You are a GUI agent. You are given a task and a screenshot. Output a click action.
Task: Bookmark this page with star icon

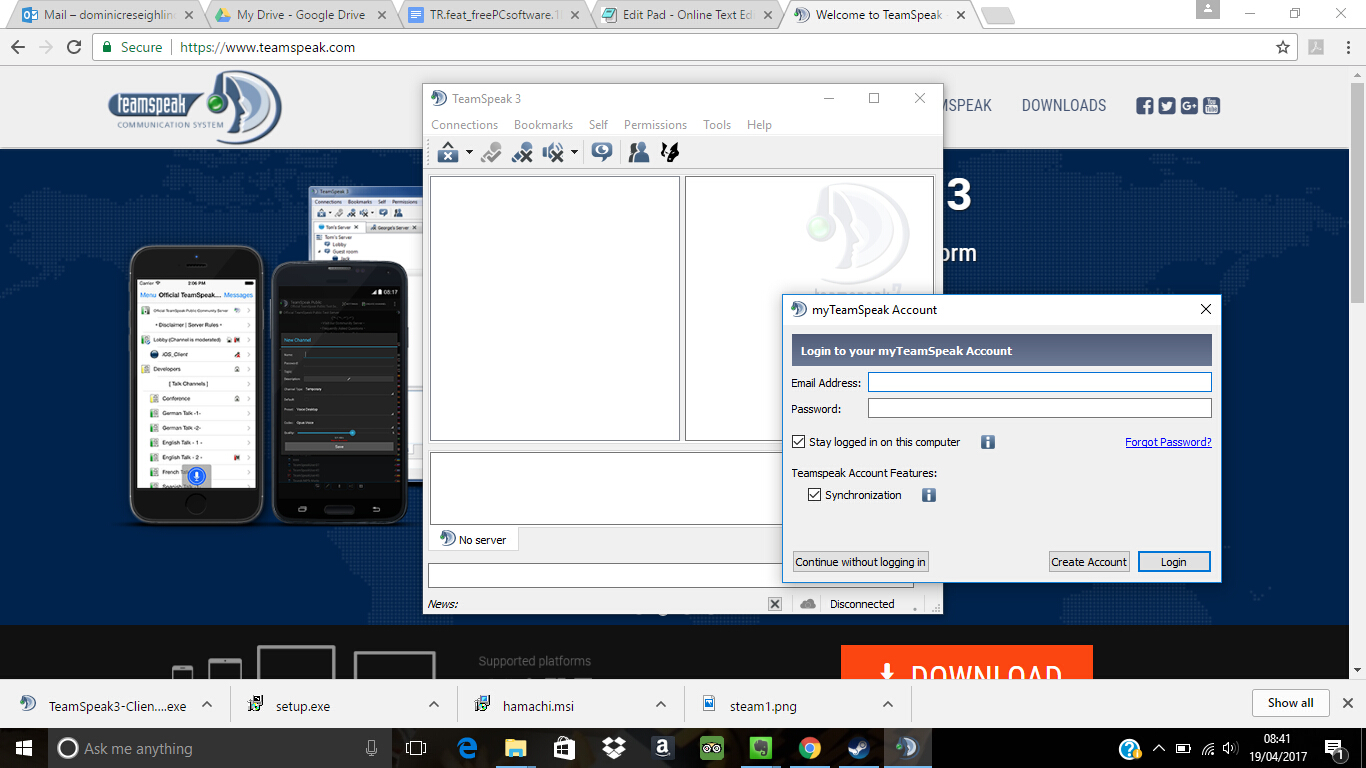[x=1283, y=47]
